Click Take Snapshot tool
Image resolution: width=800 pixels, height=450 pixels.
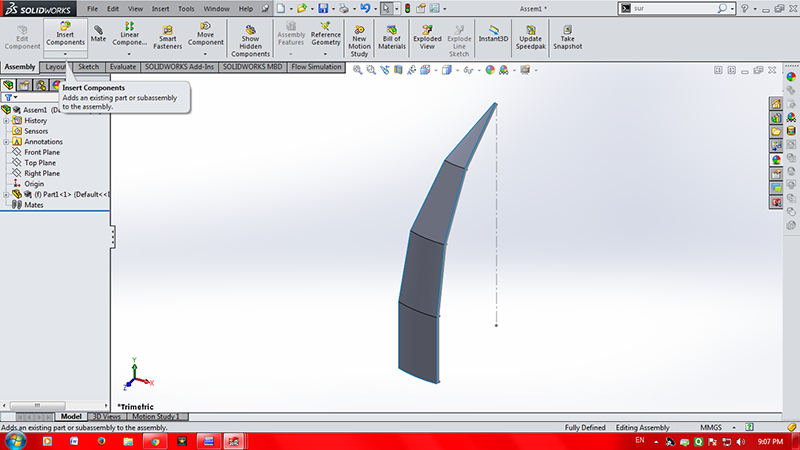coord(567,38)
